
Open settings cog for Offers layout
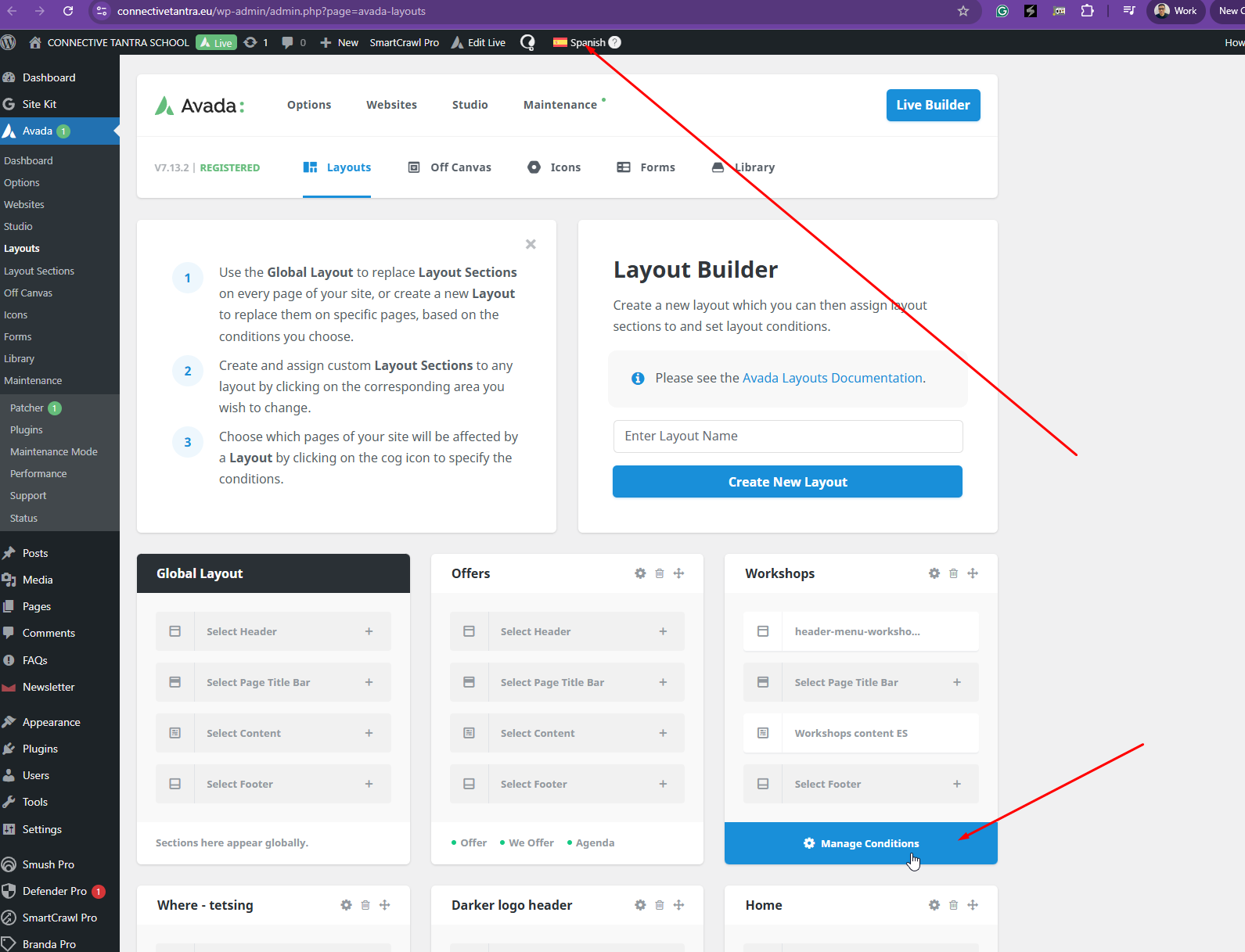point(640,573)
